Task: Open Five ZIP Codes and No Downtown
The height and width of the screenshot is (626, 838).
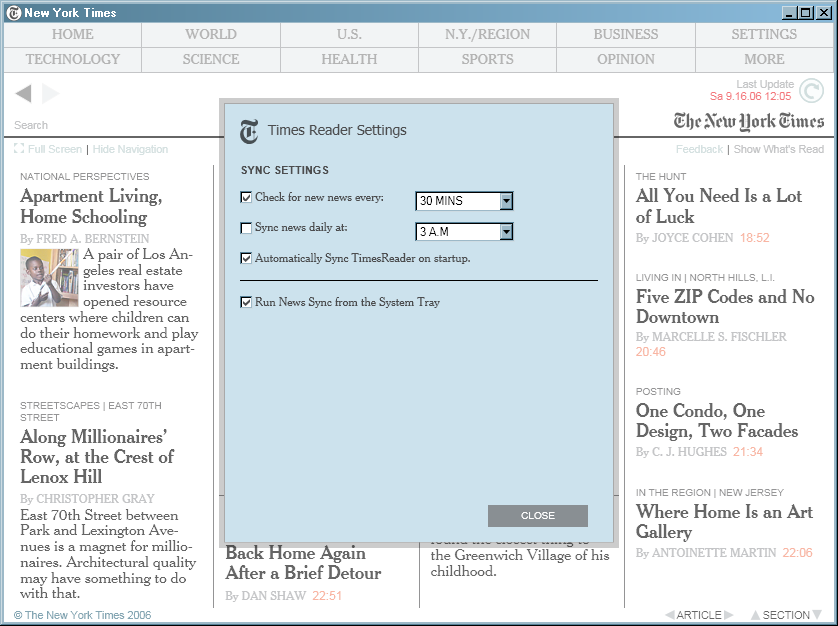Action: pos(725,306)
